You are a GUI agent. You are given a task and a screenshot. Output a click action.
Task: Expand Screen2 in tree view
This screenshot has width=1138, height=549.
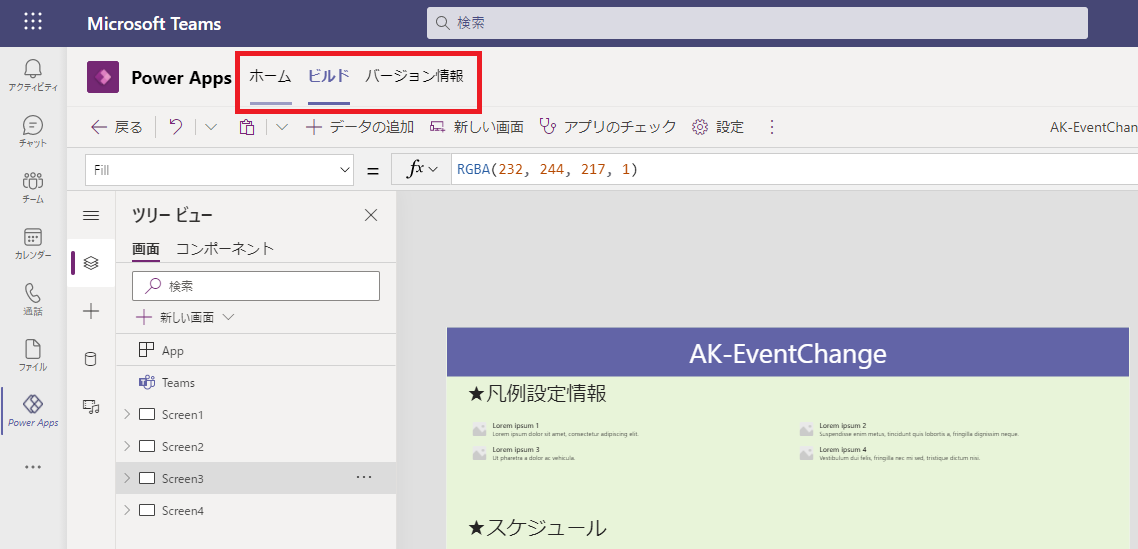tap(127, 446)
